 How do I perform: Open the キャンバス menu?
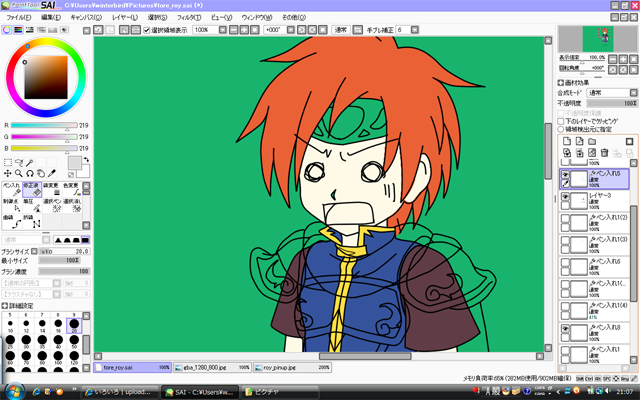pyautogui.click(x=86, y=18)
